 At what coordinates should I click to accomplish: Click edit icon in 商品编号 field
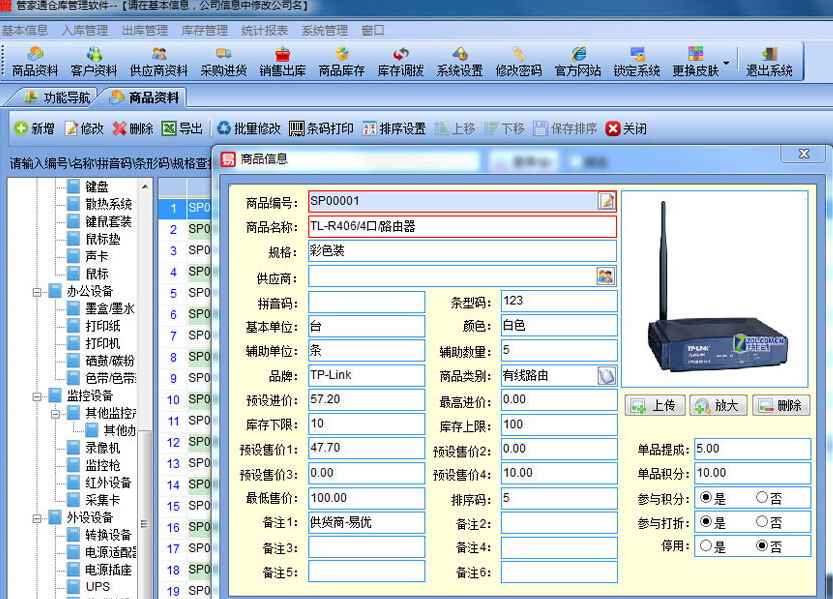pos(606,201)
